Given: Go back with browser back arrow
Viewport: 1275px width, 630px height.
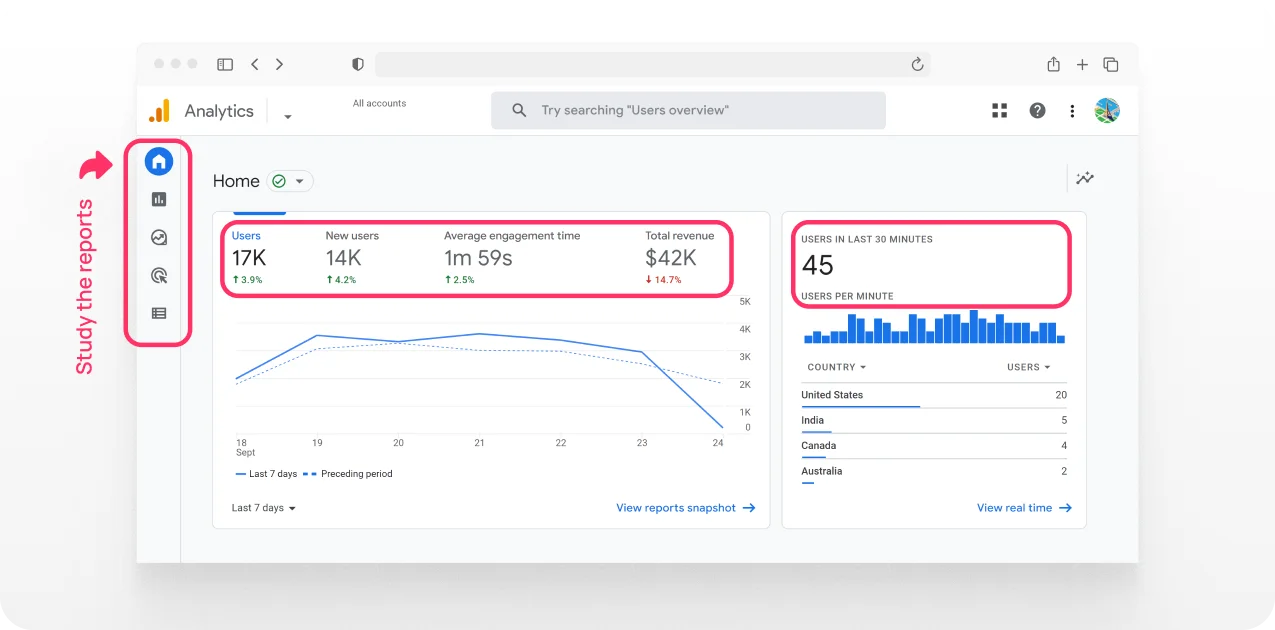Looking at the screenshot, I should click(255, 64).
